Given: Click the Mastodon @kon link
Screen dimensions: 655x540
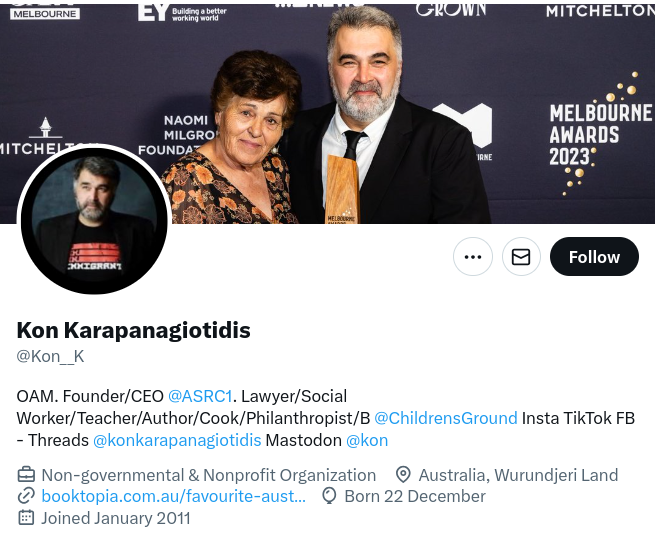Looking at the screenshot, I should (x=367, y=440).
